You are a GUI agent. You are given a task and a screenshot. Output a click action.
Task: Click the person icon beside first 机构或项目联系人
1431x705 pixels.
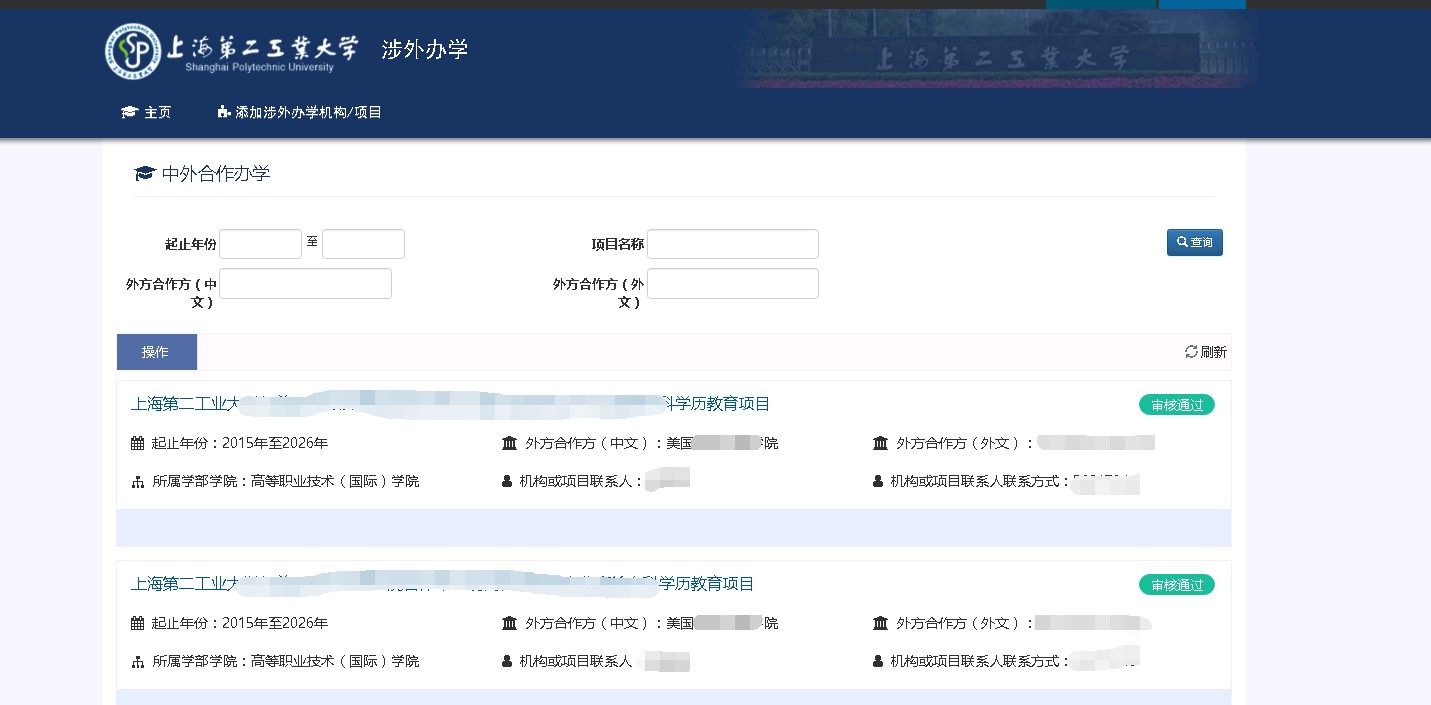click(x=507, y=482)
